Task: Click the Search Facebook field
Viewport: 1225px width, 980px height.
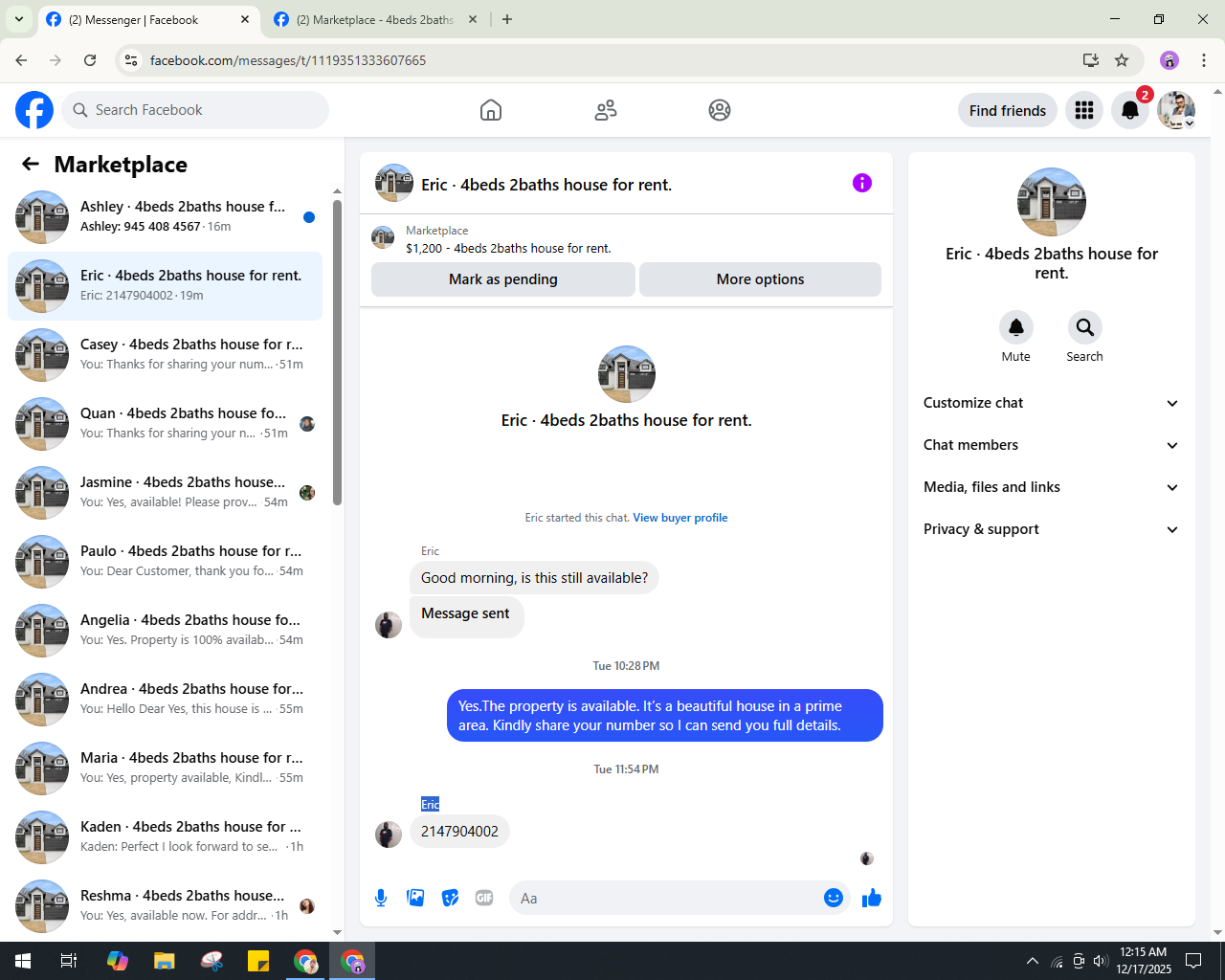Action: [195, 110]
